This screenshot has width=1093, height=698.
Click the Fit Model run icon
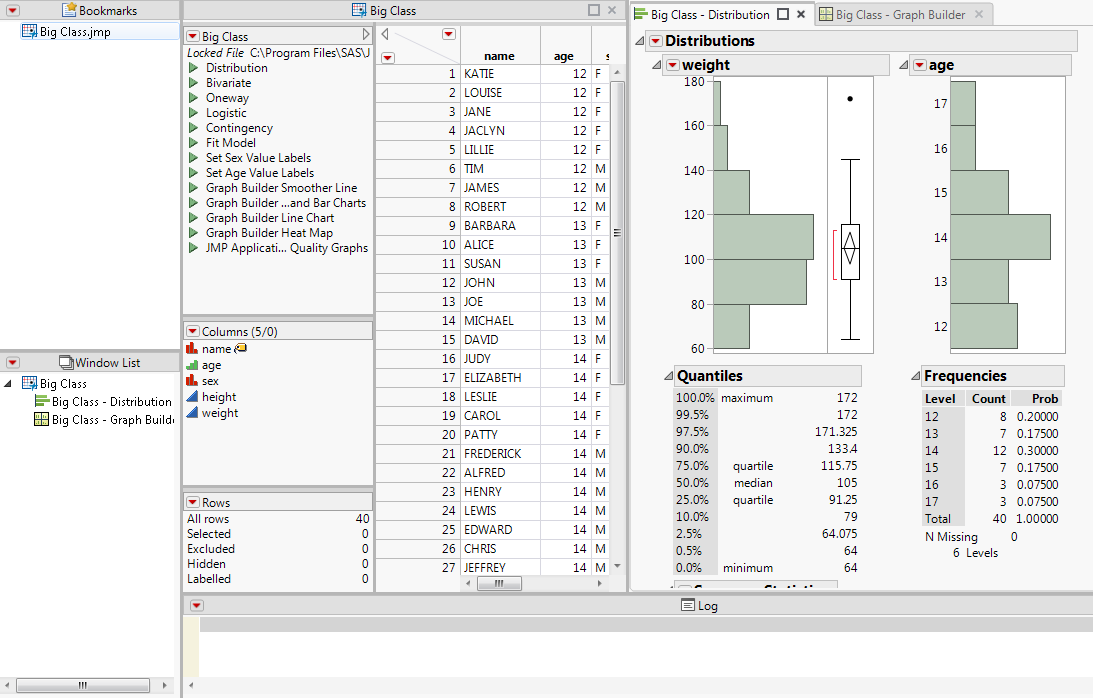[x=194, y=143]
